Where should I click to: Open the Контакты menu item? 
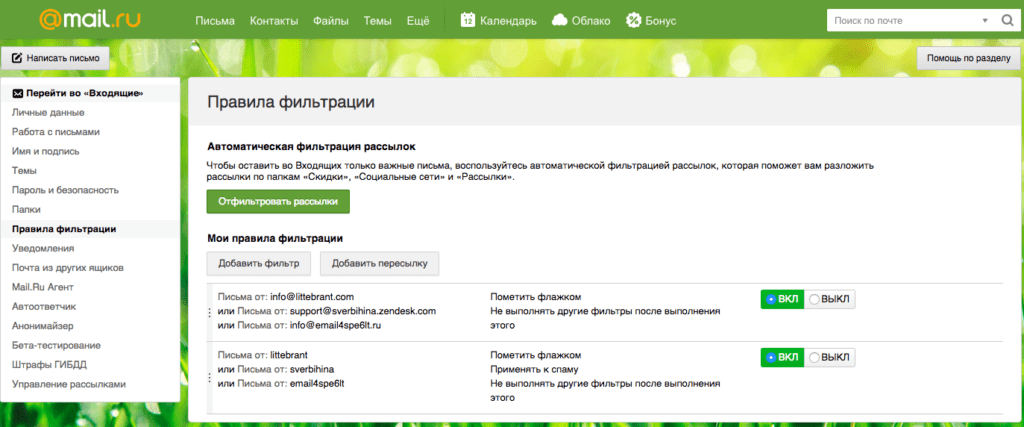point(273,20)
